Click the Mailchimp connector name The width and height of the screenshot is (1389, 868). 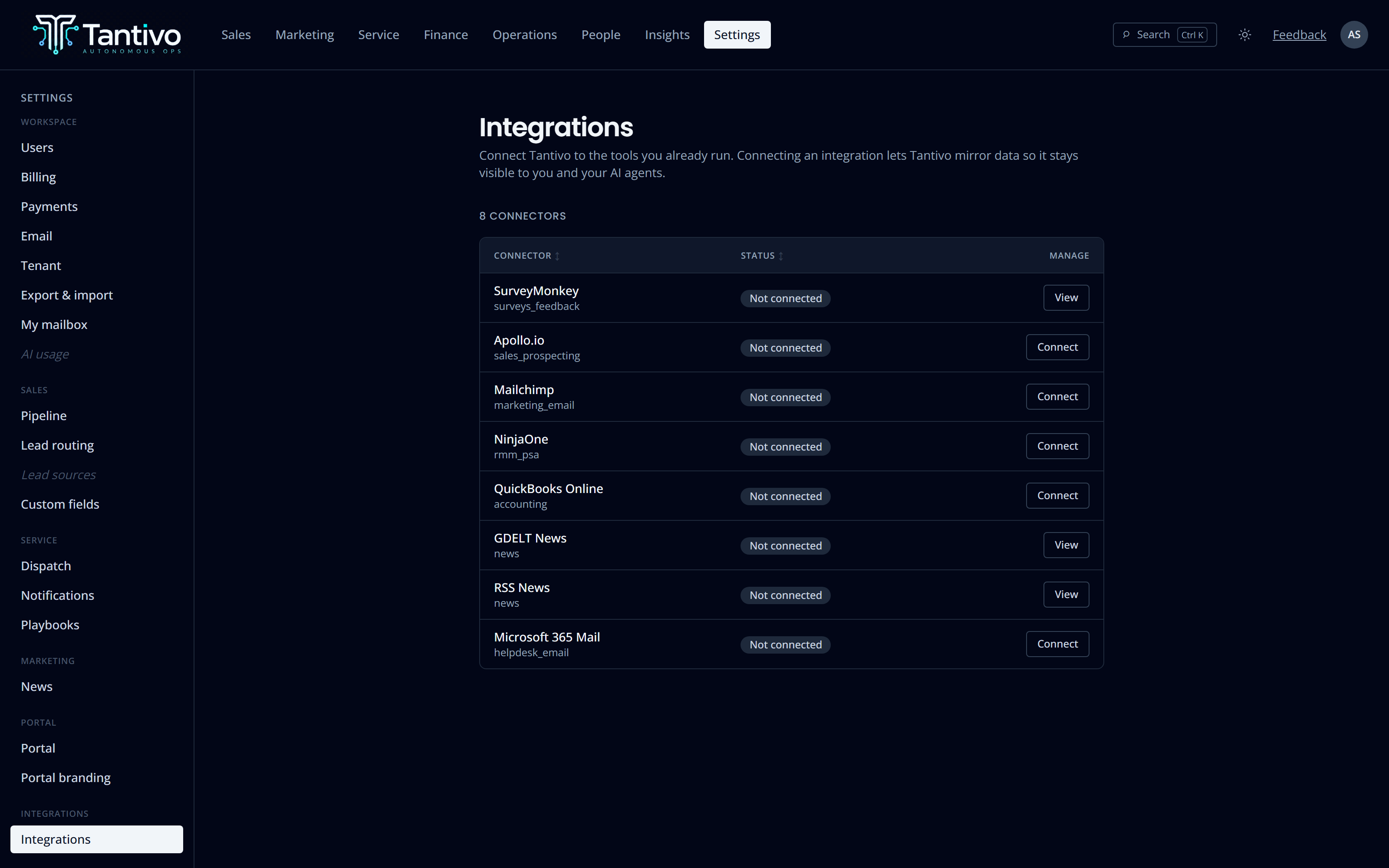point(523,390)
